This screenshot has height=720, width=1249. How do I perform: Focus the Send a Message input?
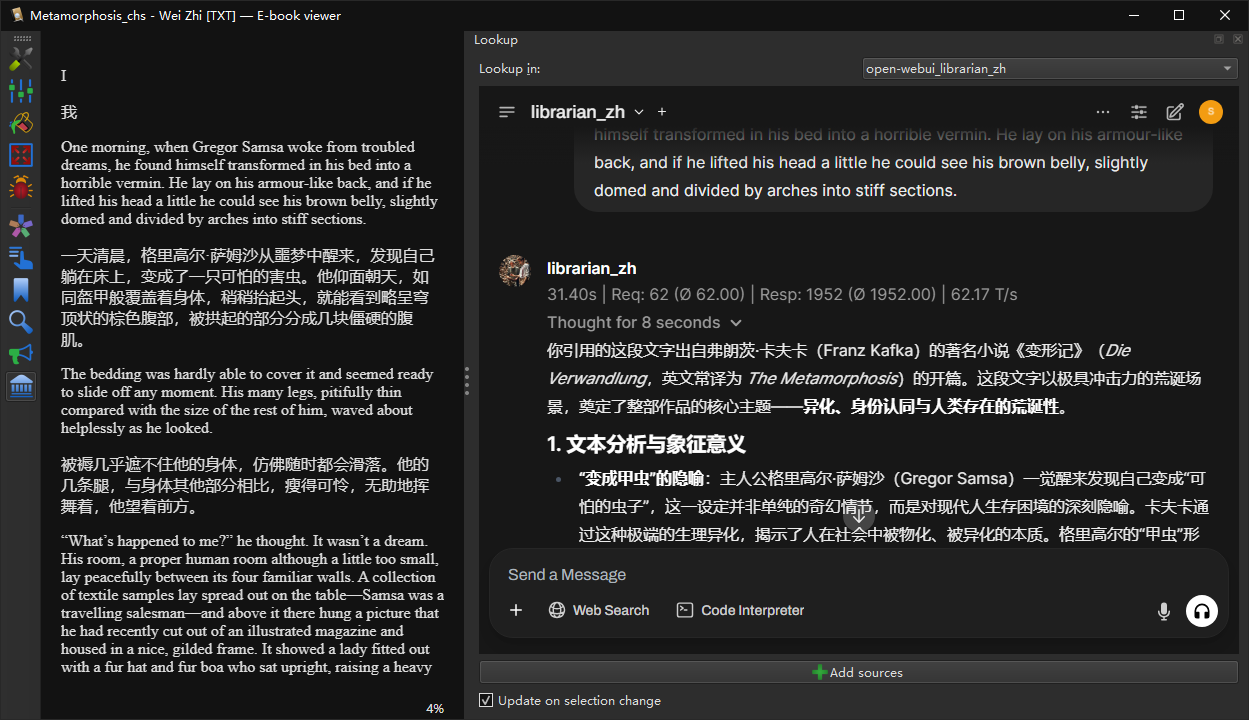pyautogui.click(x=858, y=574)
